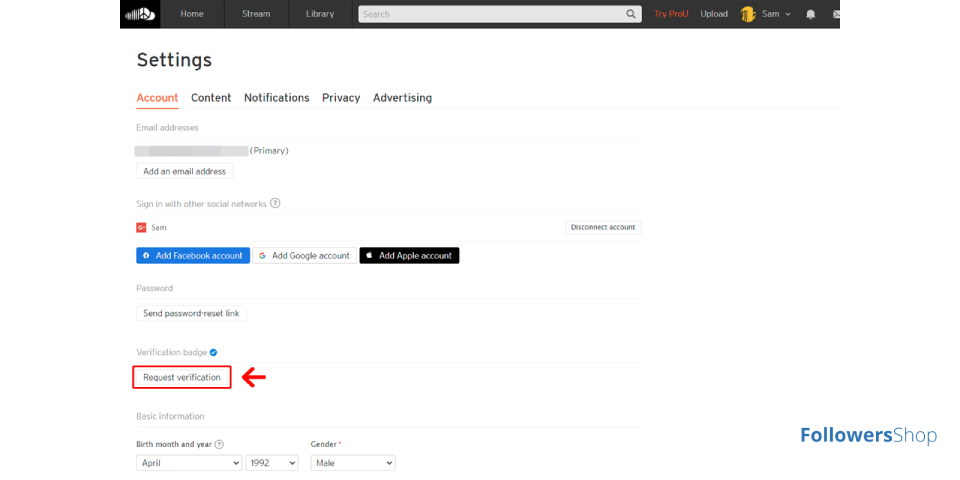Screen dimensions: 960x480
Task: Click Add an email address button
Action: coord(184,171)
